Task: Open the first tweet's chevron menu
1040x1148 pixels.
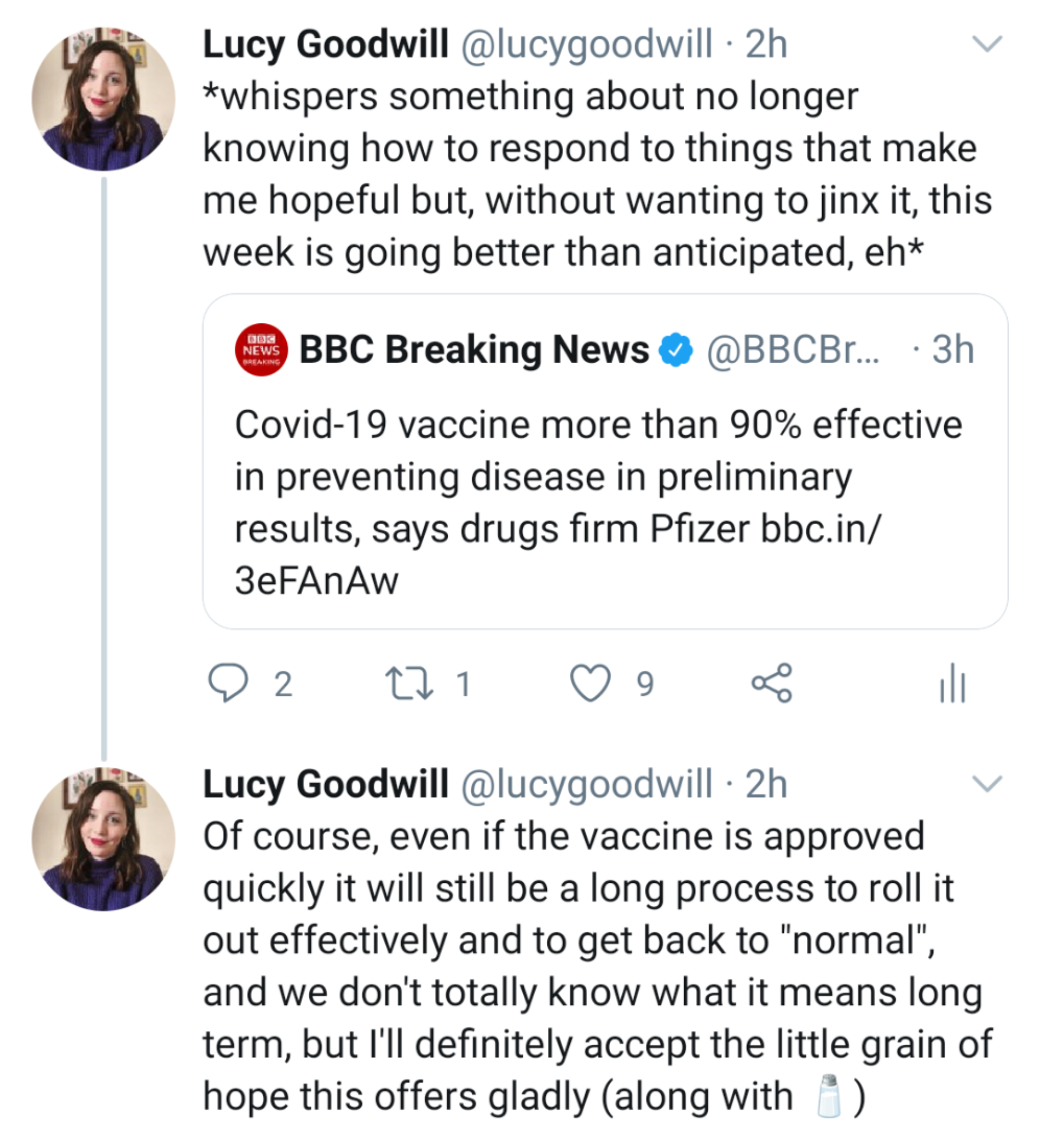Action: (x=987, y=44)
